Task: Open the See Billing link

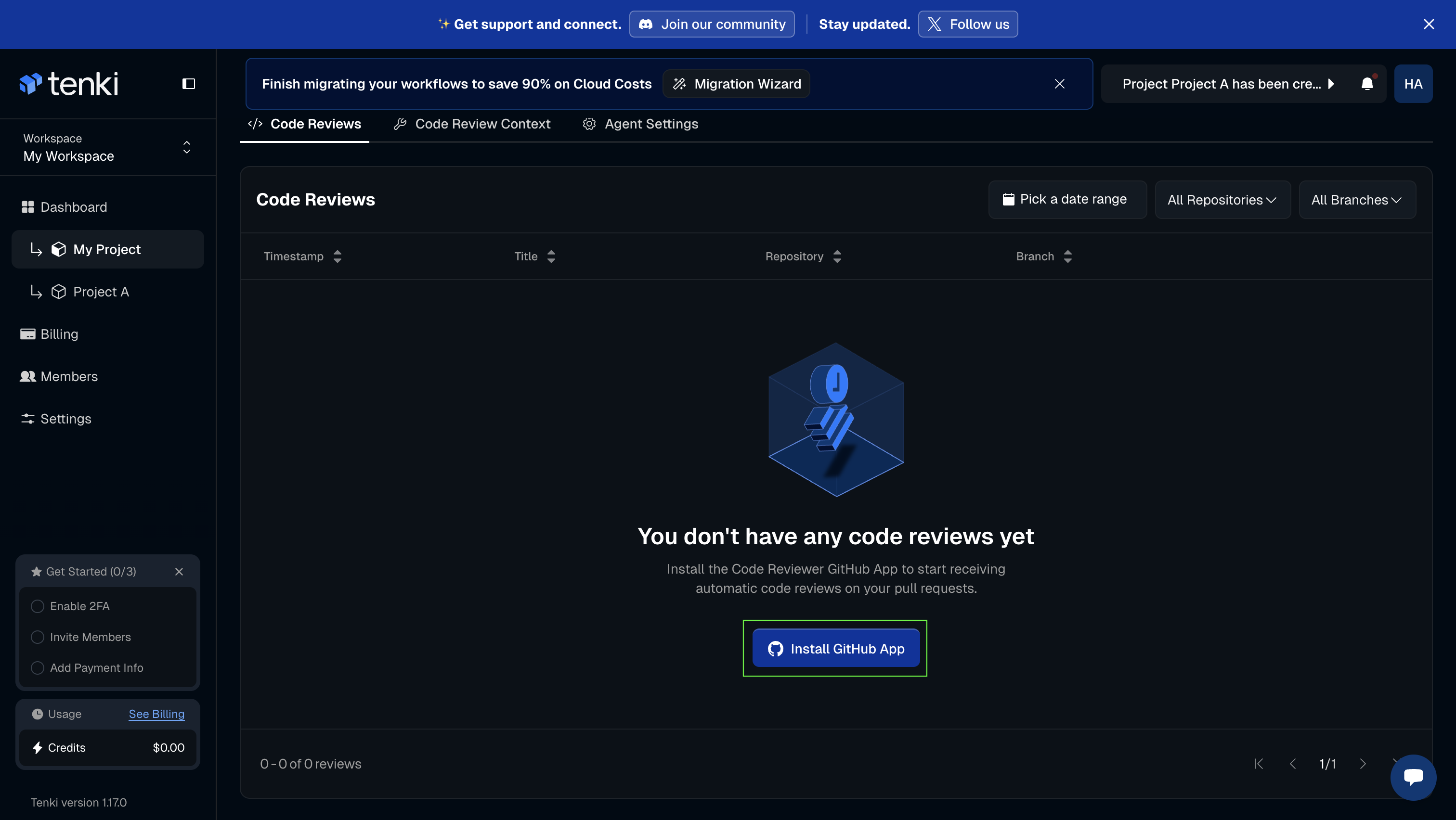Action: tap(156, 714)
